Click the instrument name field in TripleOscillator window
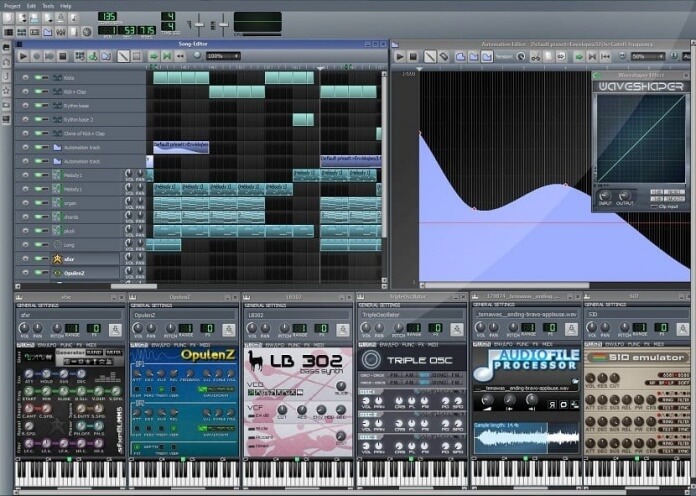 coord(412,314)
